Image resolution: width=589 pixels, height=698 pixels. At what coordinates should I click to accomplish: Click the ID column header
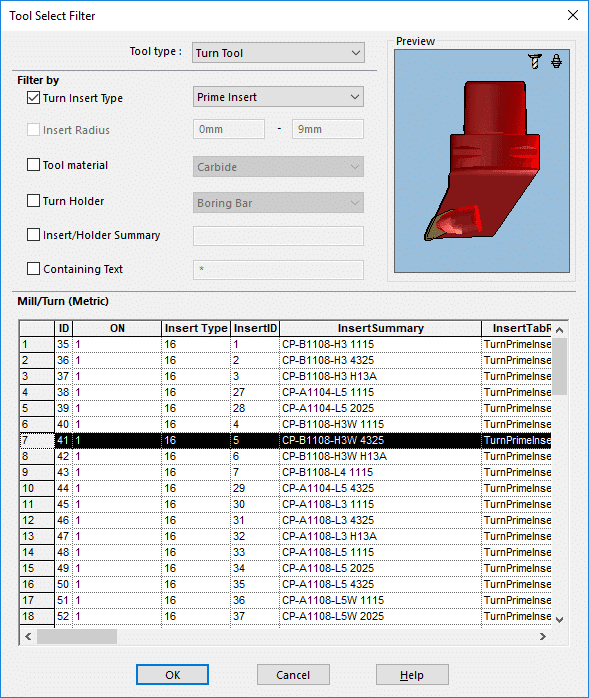click(64, 329)
